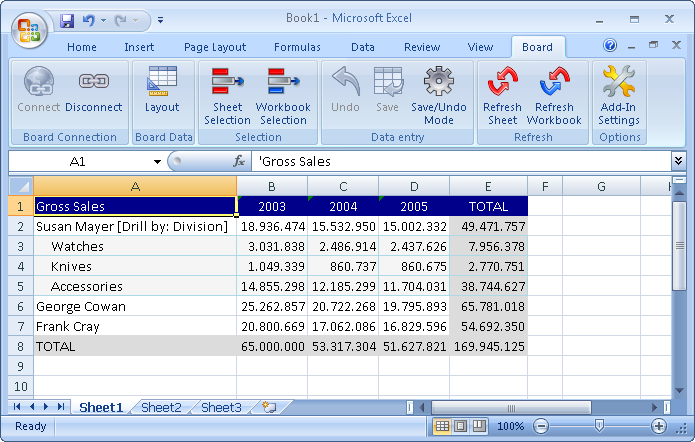695x442 pixels.
Task: Click the zoom in plus button
Action: click(658, 426)
